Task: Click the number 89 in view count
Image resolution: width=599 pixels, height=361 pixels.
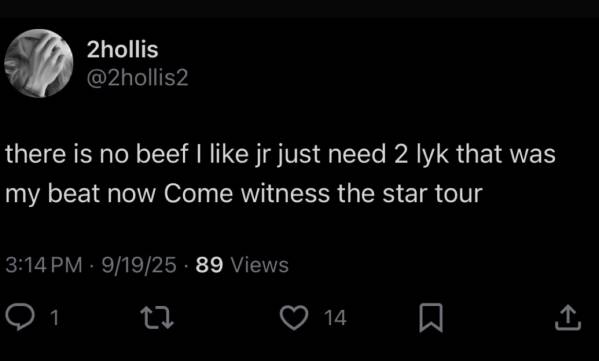Action: (x=209, y=265)
